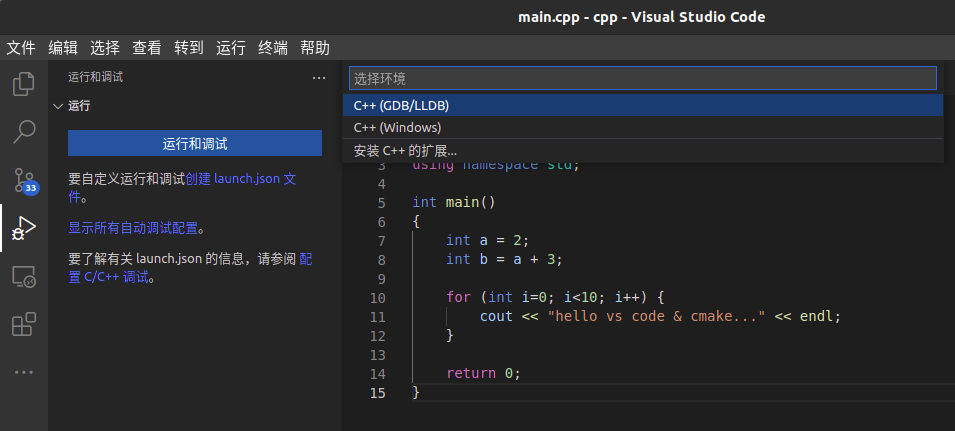Show additional activity bar views ellipsis
The width and height of the screenshot is (955, 431).
24,372
